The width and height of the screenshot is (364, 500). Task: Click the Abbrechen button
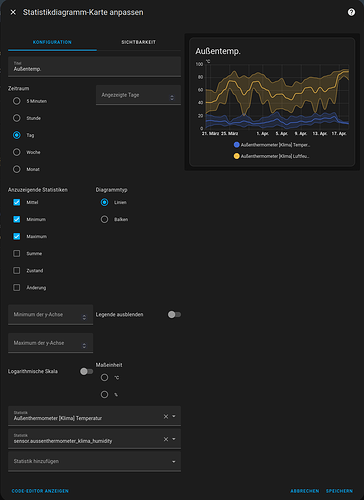click(305, 491)
